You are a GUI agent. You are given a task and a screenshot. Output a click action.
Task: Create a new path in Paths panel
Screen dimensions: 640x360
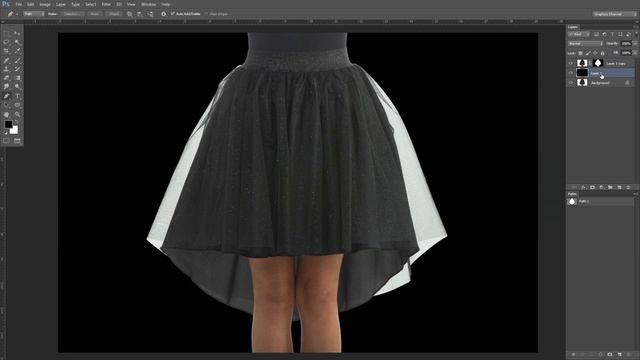pyautogui.click(x=619, y=354)
